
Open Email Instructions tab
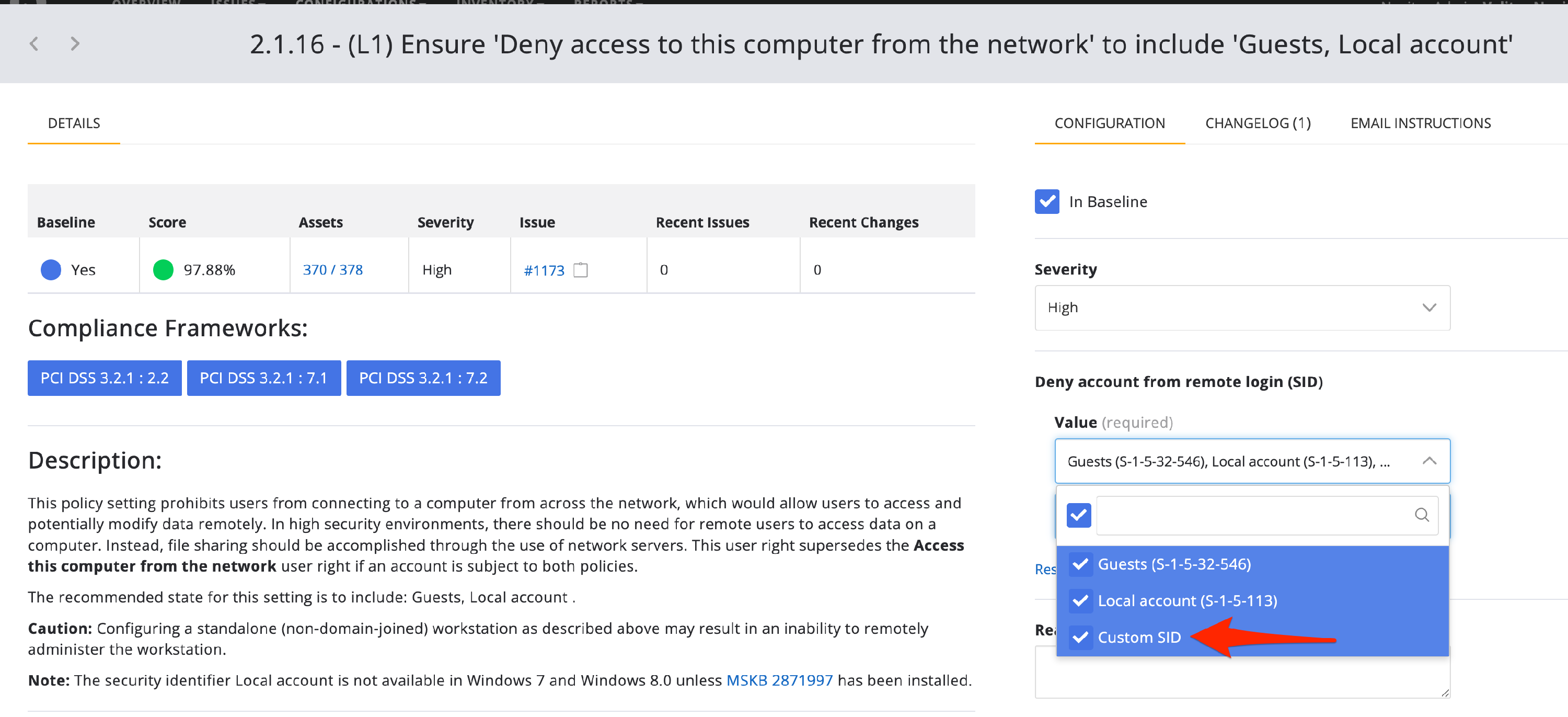pos(1420,123)
